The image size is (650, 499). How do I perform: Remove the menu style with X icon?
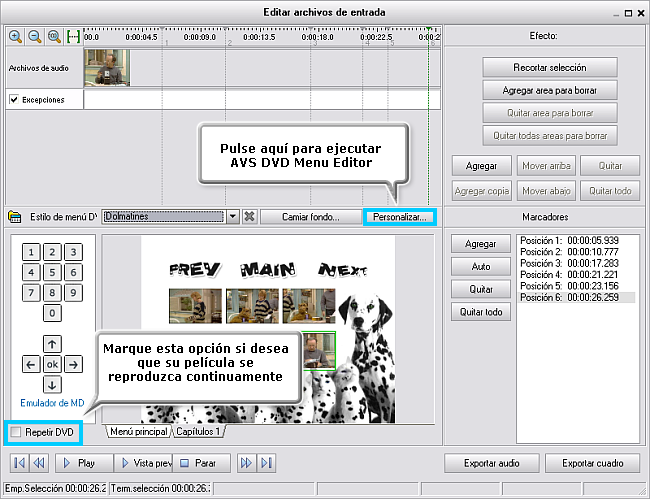249,216
